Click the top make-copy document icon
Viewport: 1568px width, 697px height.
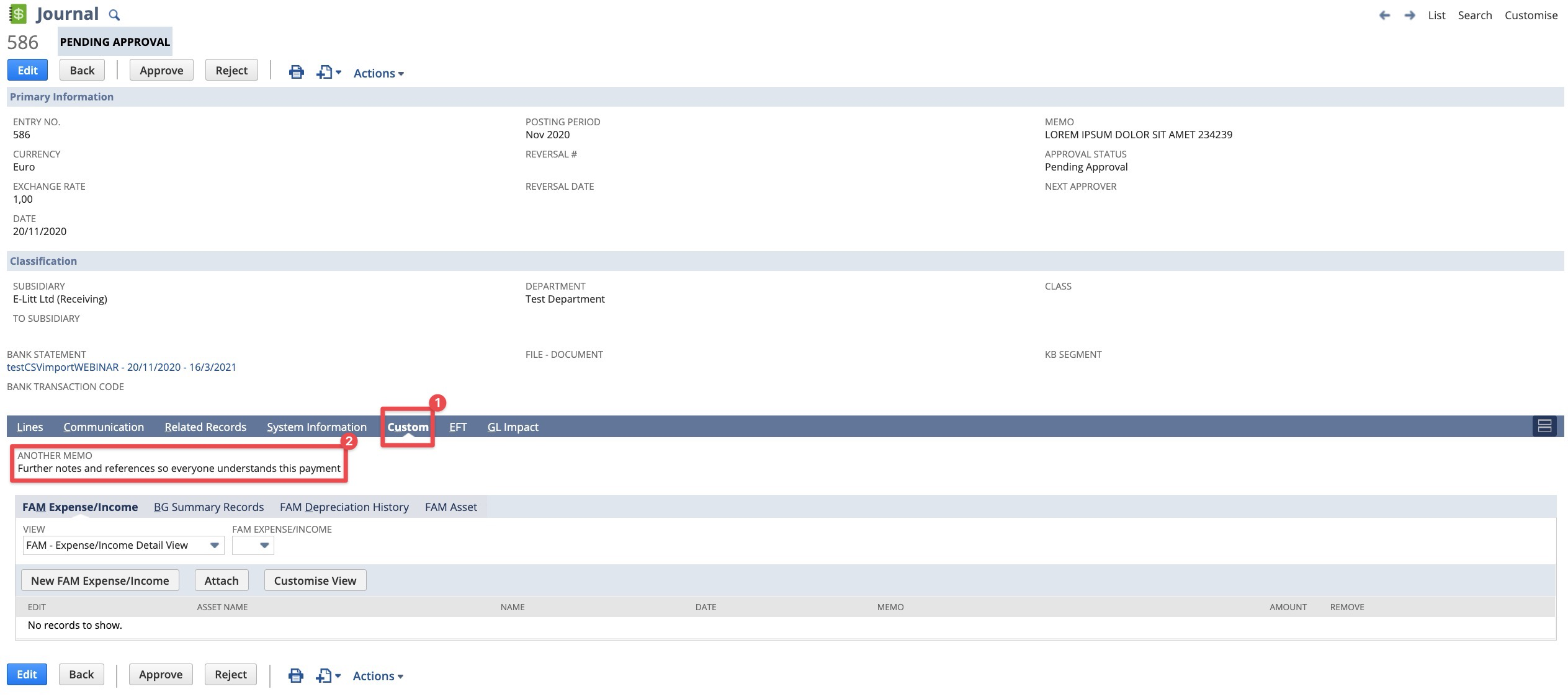[324, 73]
